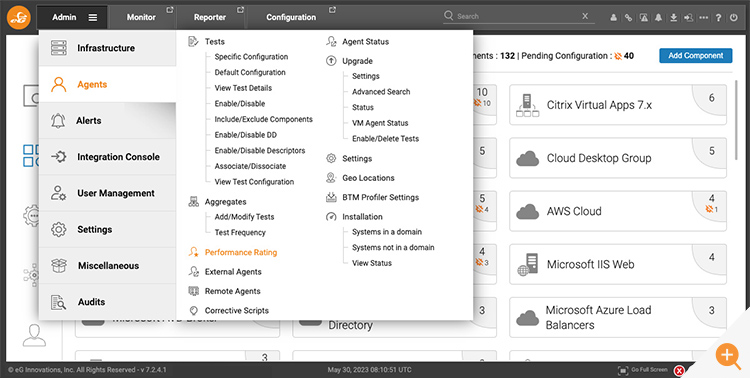Open Monitor tab's new-window icon
Viewport: 750px width, 378px height.
[169, 10]
